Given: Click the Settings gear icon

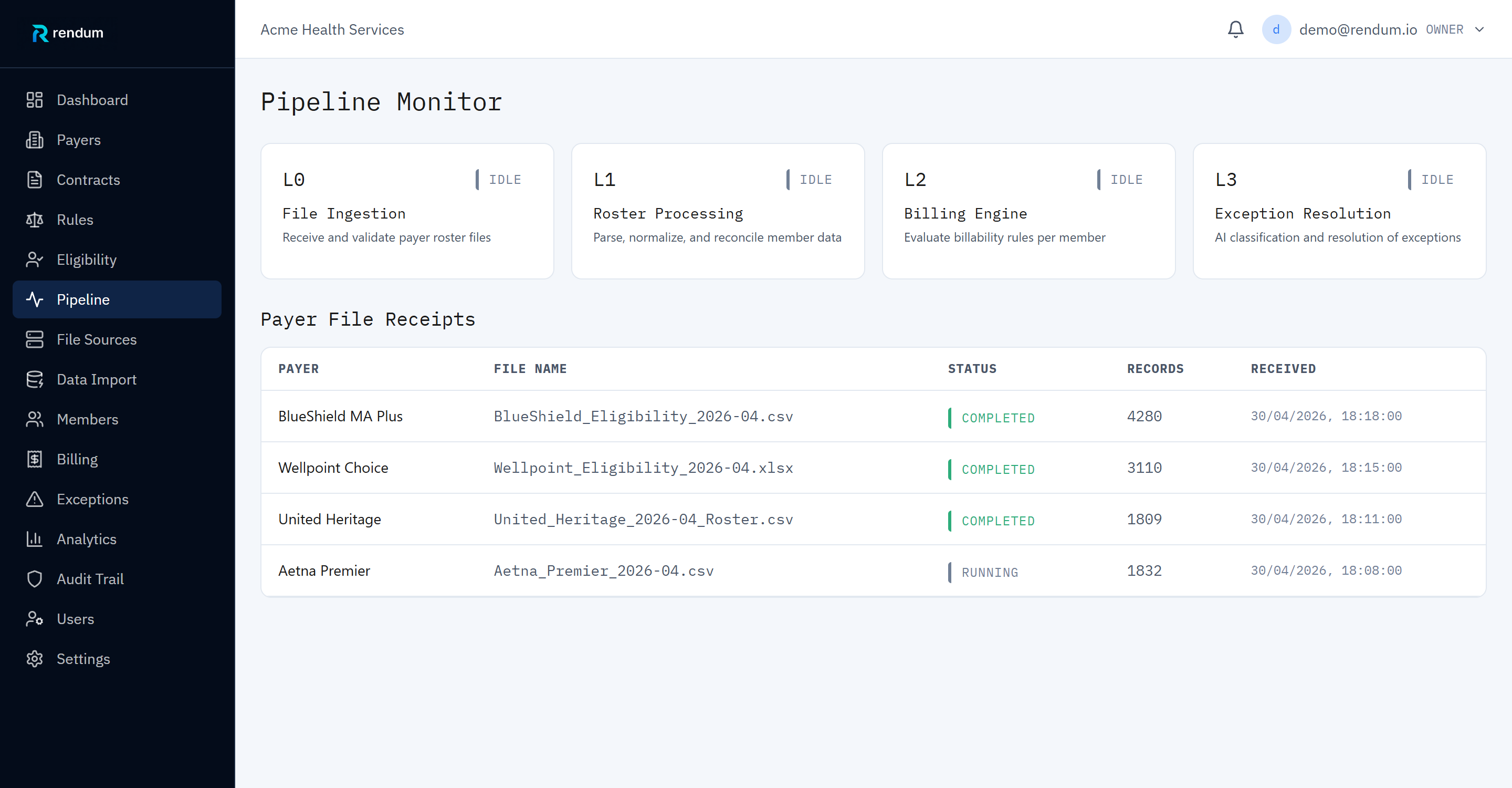Looking at the screenshot, I should (x=35, y=659).
